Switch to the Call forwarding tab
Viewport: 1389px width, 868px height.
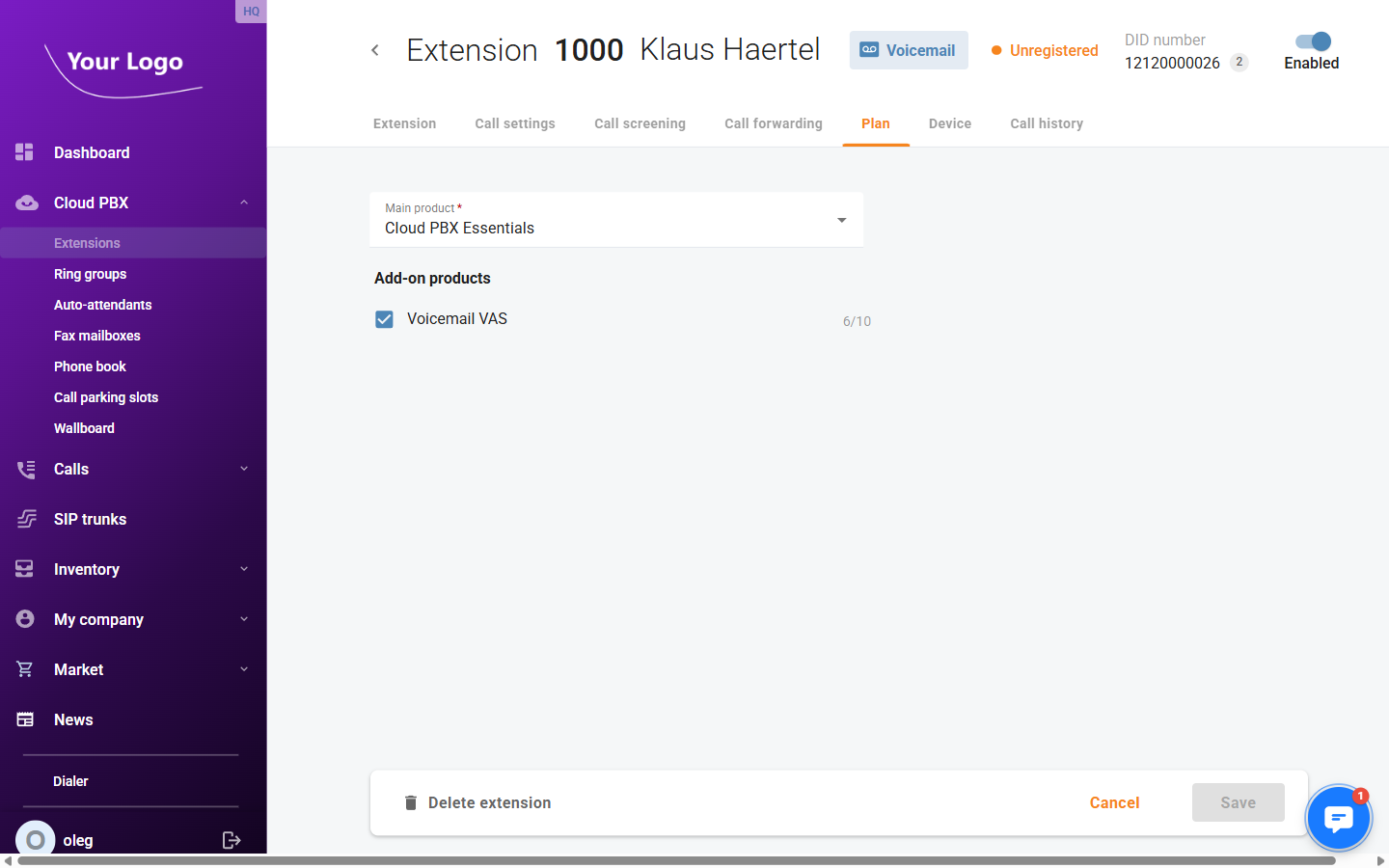(773, 123)
